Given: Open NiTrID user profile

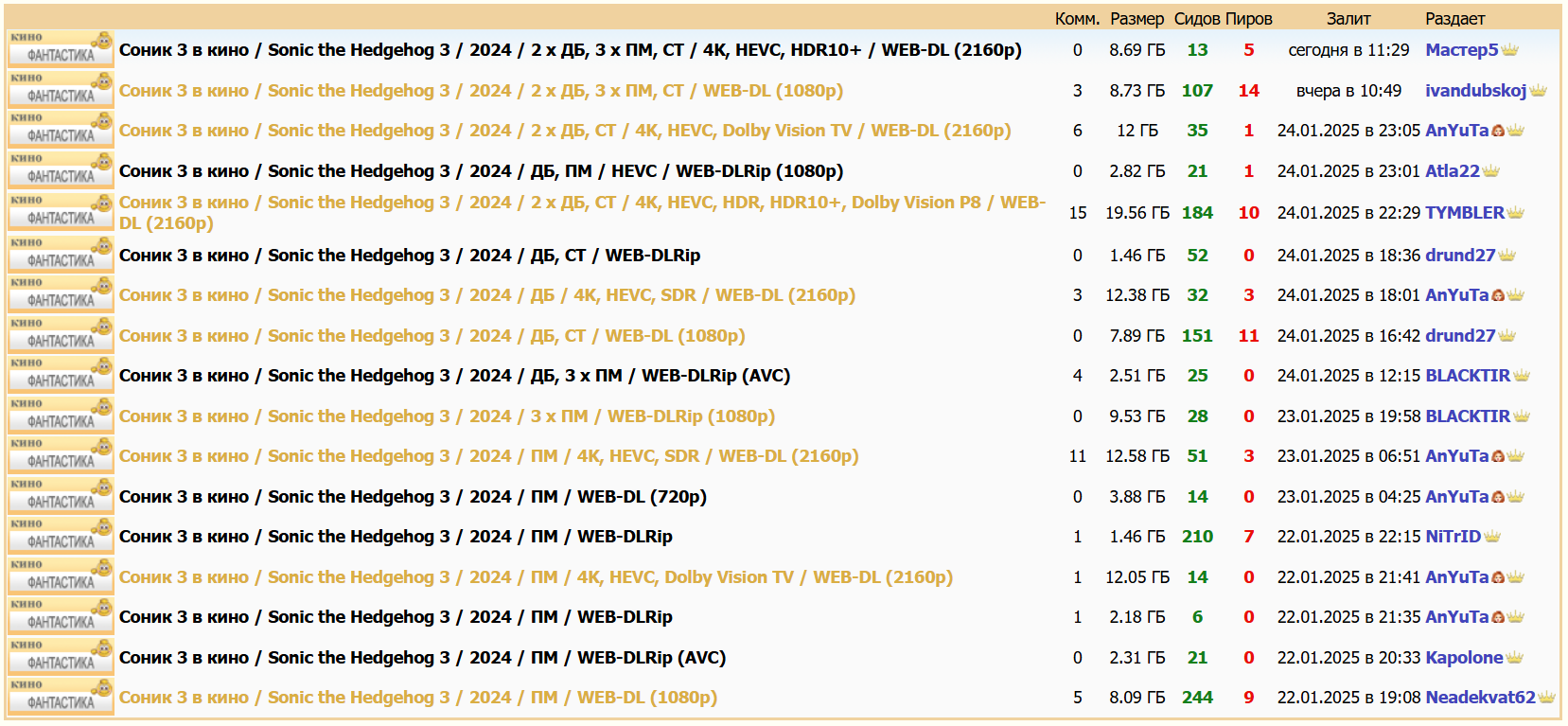Looking at the screenshot, I should pos(1453,536).
